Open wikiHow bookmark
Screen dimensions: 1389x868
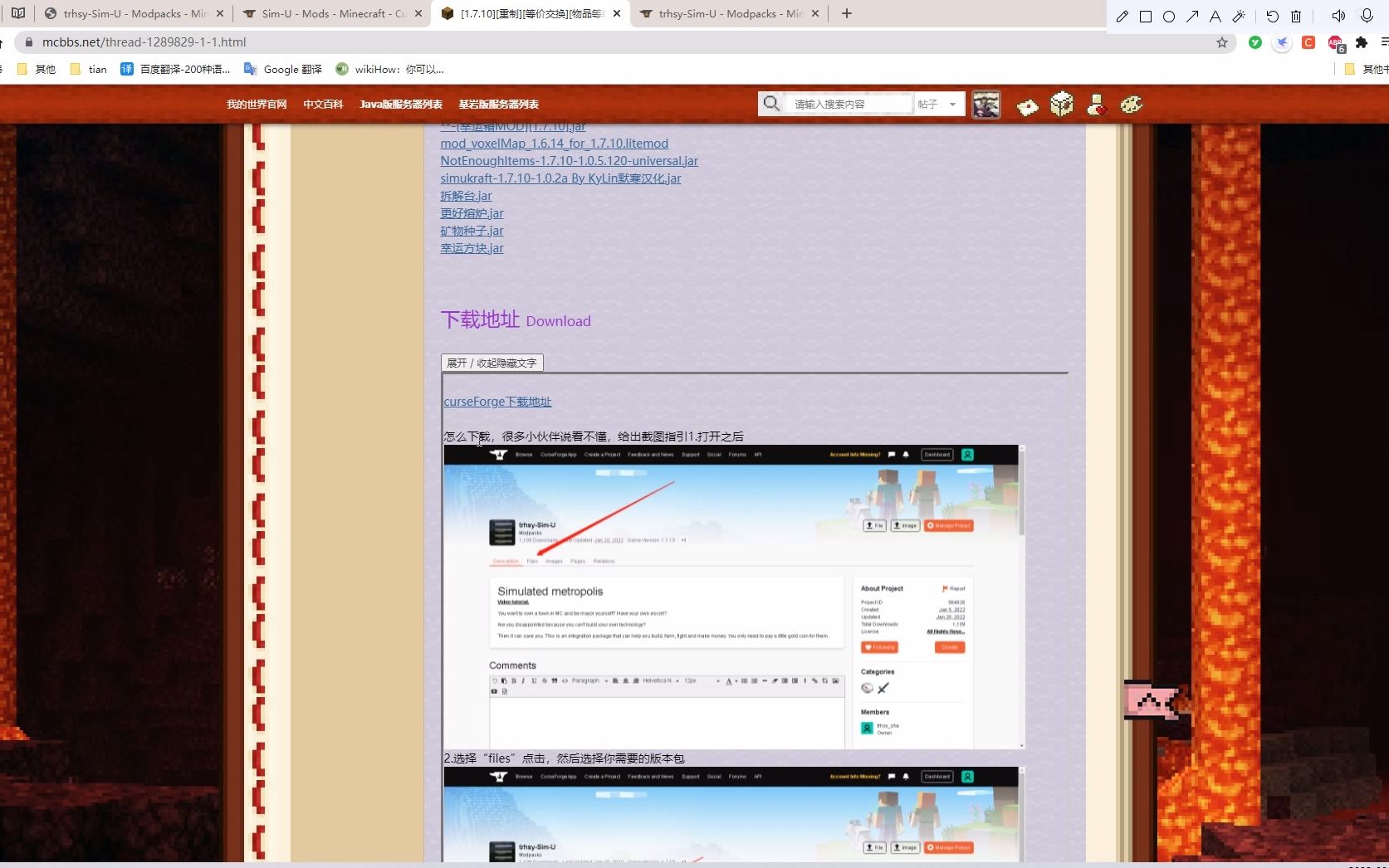[x=389, y=69]
